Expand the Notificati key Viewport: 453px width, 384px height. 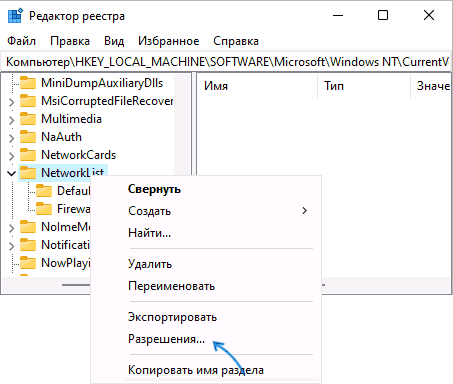click(x=11, y=246)
